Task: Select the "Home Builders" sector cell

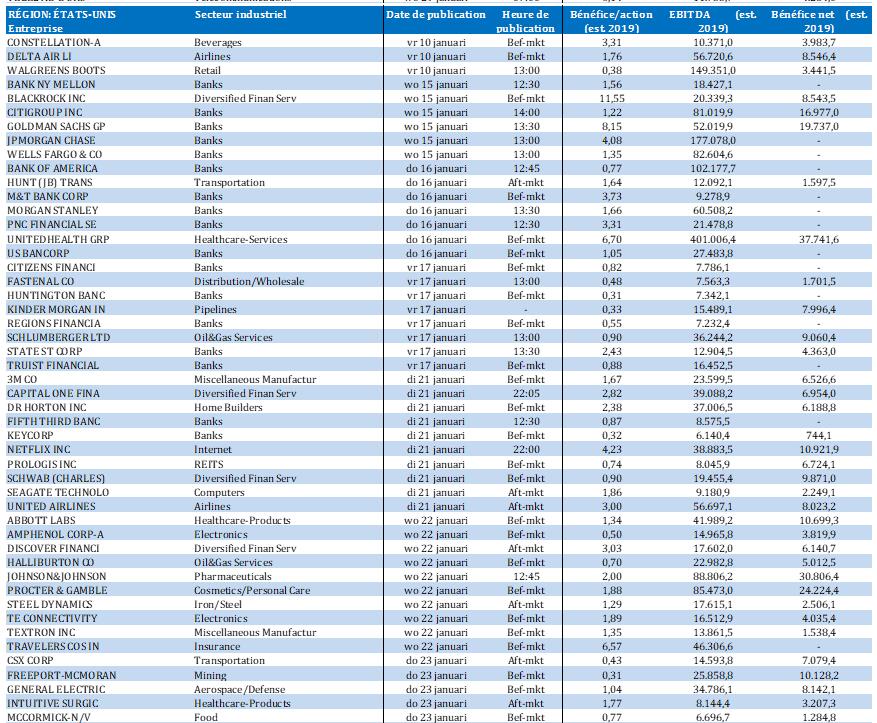Action: (228, 407)
